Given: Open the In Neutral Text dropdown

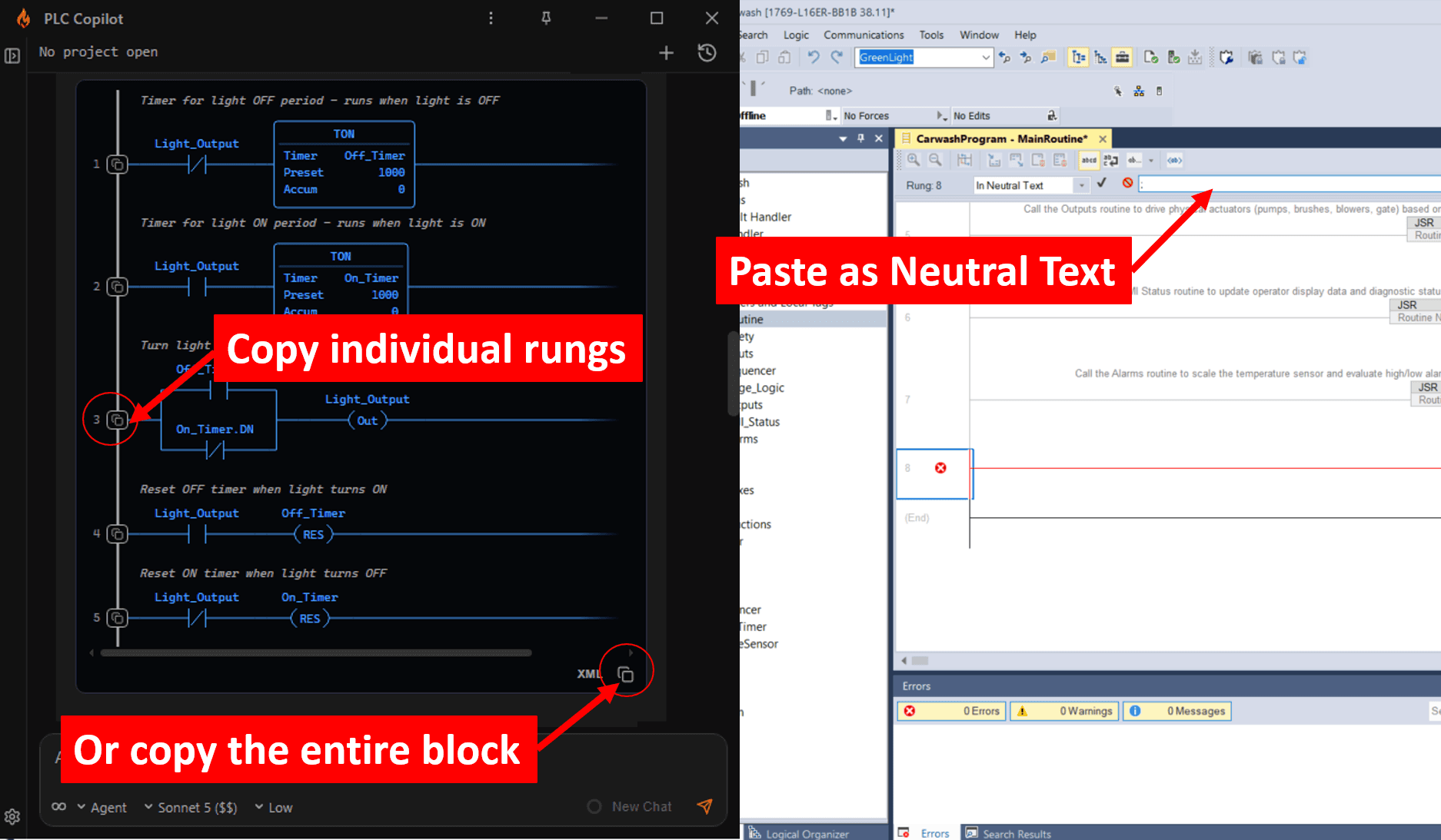Looking at the screenshot, I should pyautogui.click(x=1081, y=185).
